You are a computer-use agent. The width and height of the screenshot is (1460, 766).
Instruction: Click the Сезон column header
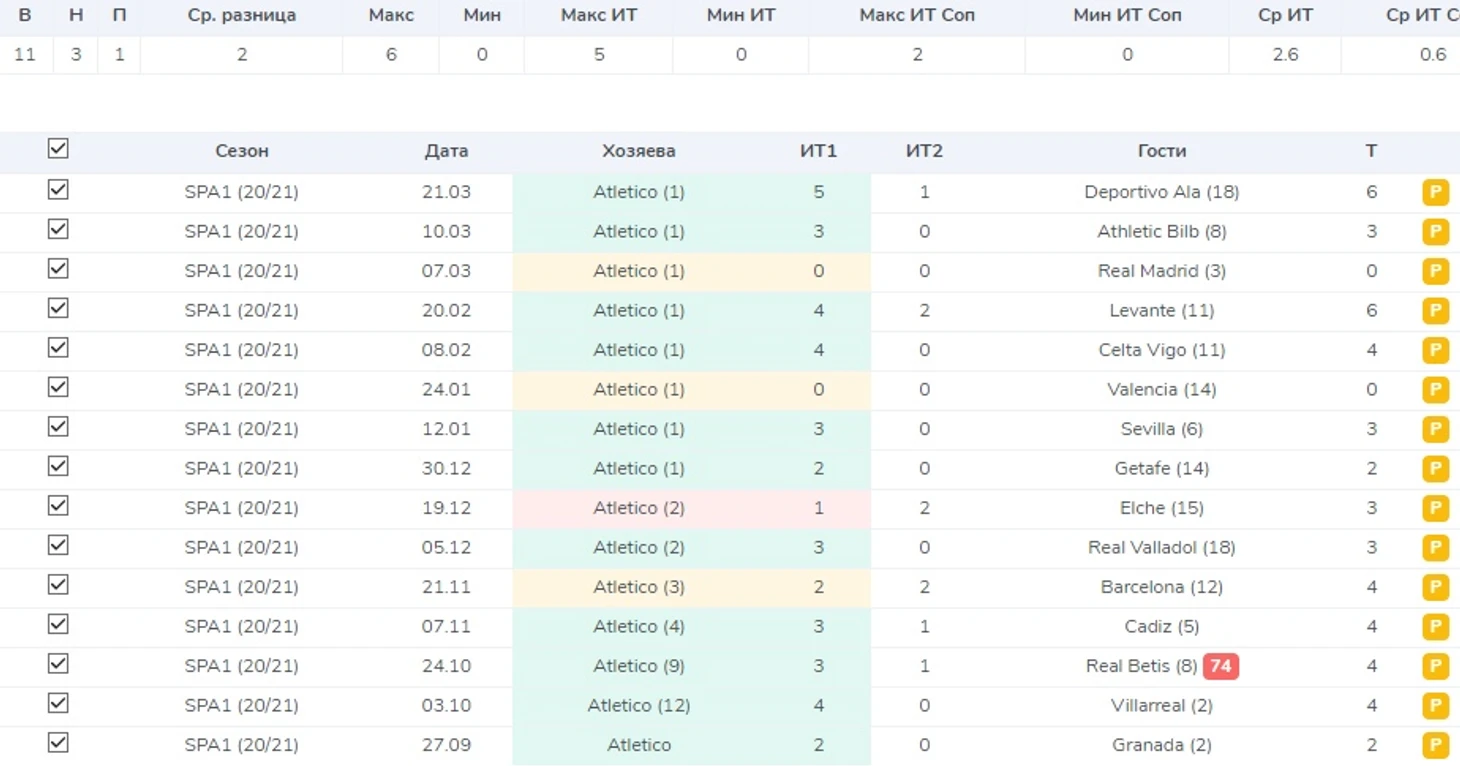(x=242, y=151)
